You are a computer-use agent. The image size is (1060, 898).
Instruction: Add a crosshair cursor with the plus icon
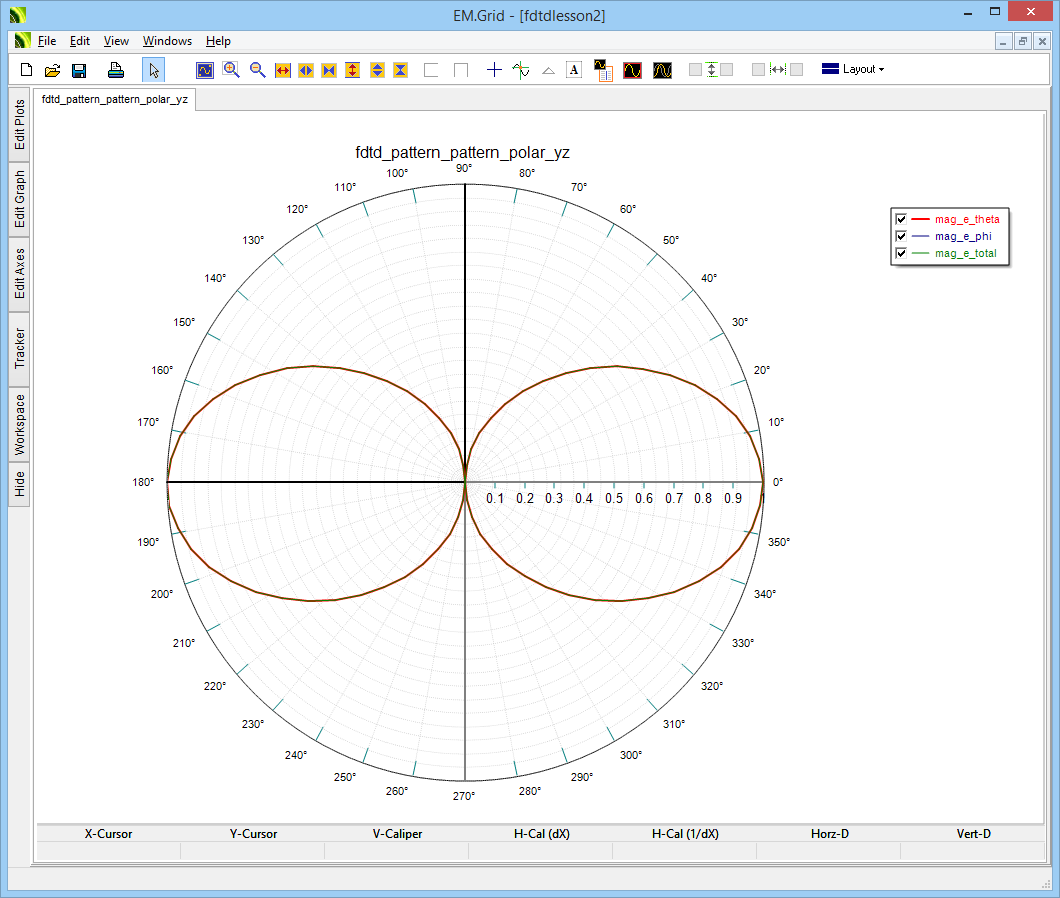(494, 70)
